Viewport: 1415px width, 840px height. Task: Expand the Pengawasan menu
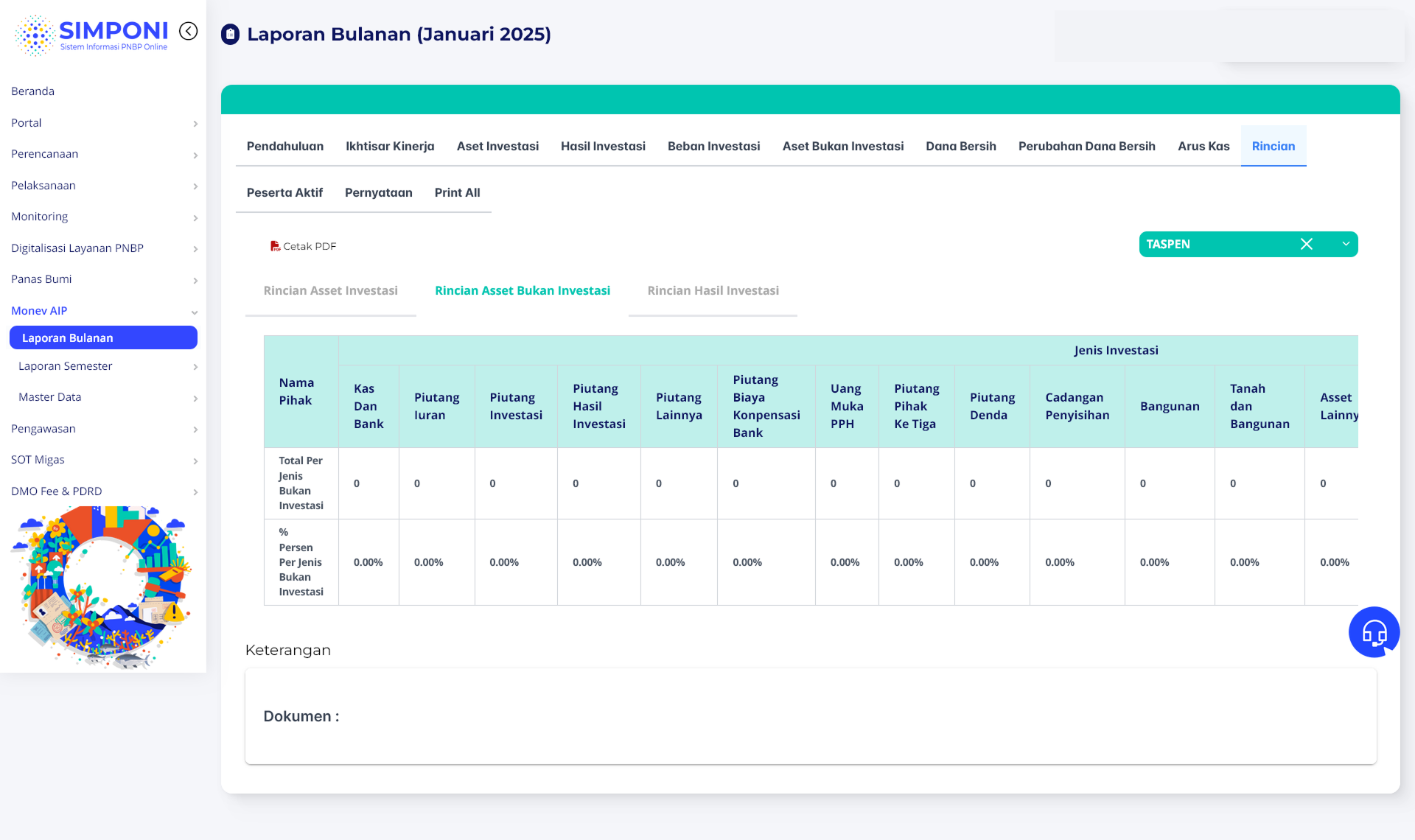(x=103, y=429)
